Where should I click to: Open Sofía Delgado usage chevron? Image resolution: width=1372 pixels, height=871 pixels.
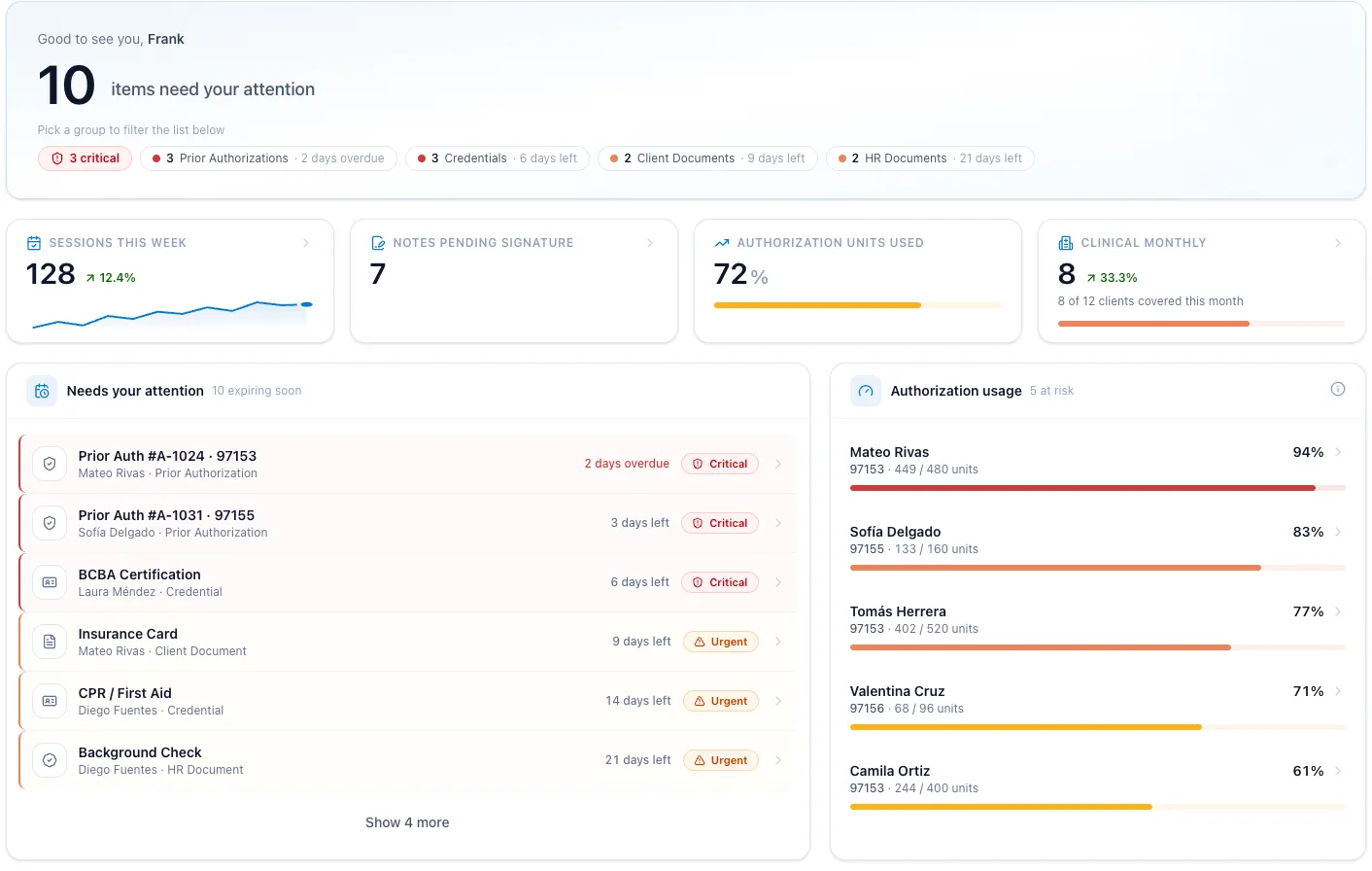coord(1338,532)
